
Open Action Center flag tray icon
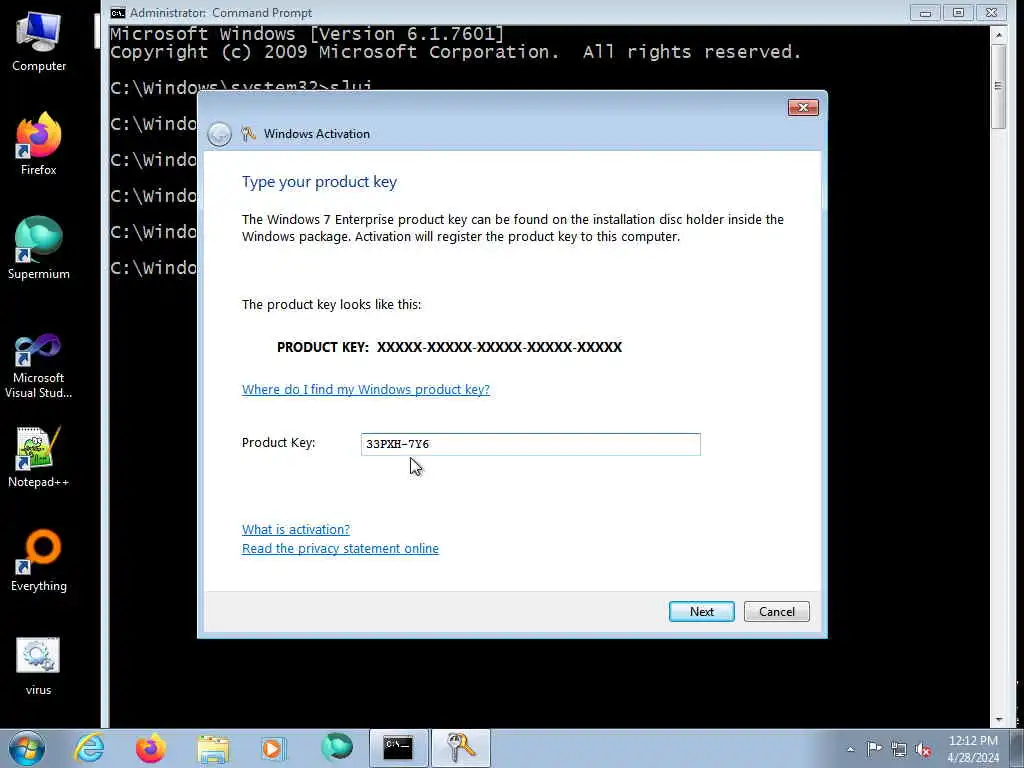pyautogui.click(x=874, y=748)
